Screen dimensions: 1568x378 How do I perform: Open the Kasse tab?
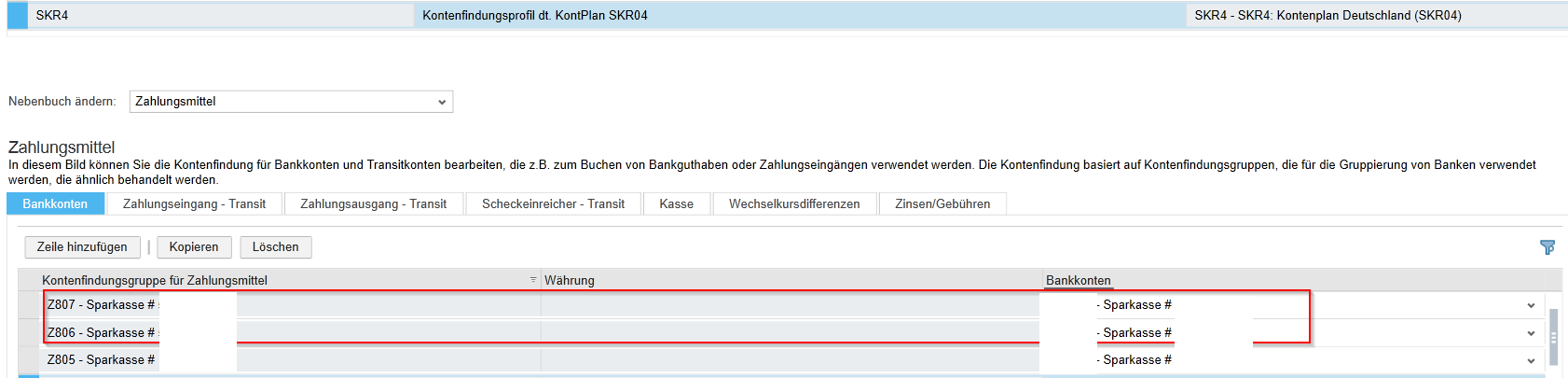click(x=676, y=203)
